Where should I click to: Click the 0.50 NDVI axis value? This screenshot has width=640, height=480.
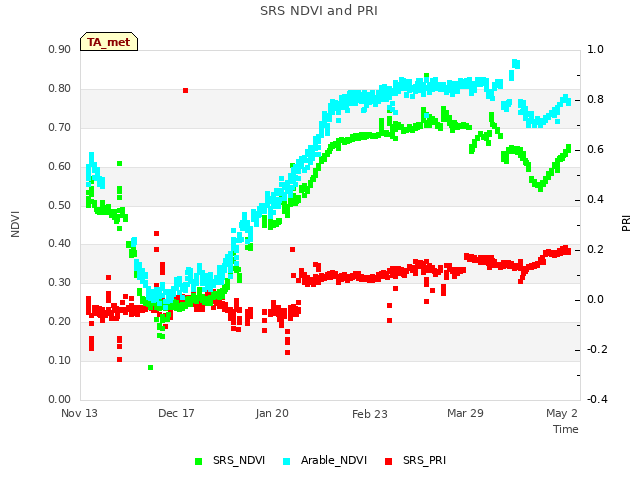[59, 205]
